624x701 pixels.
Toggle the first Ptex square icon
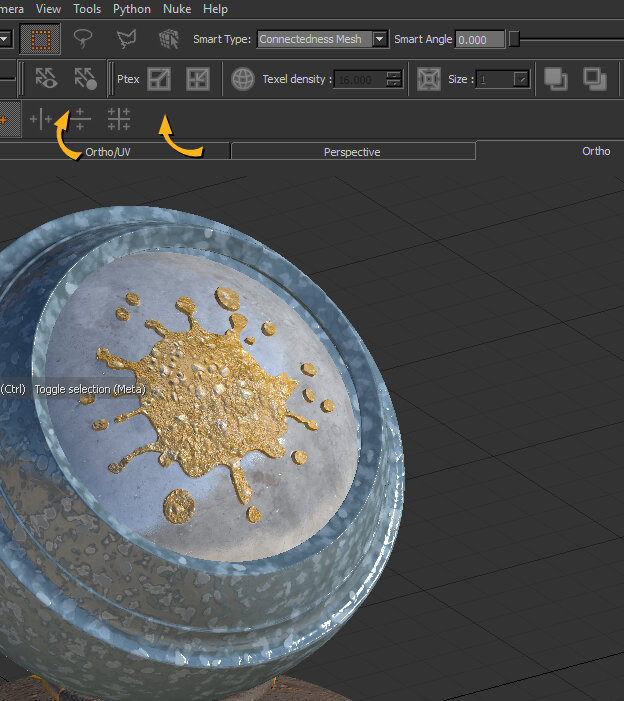tap(158, 79)
